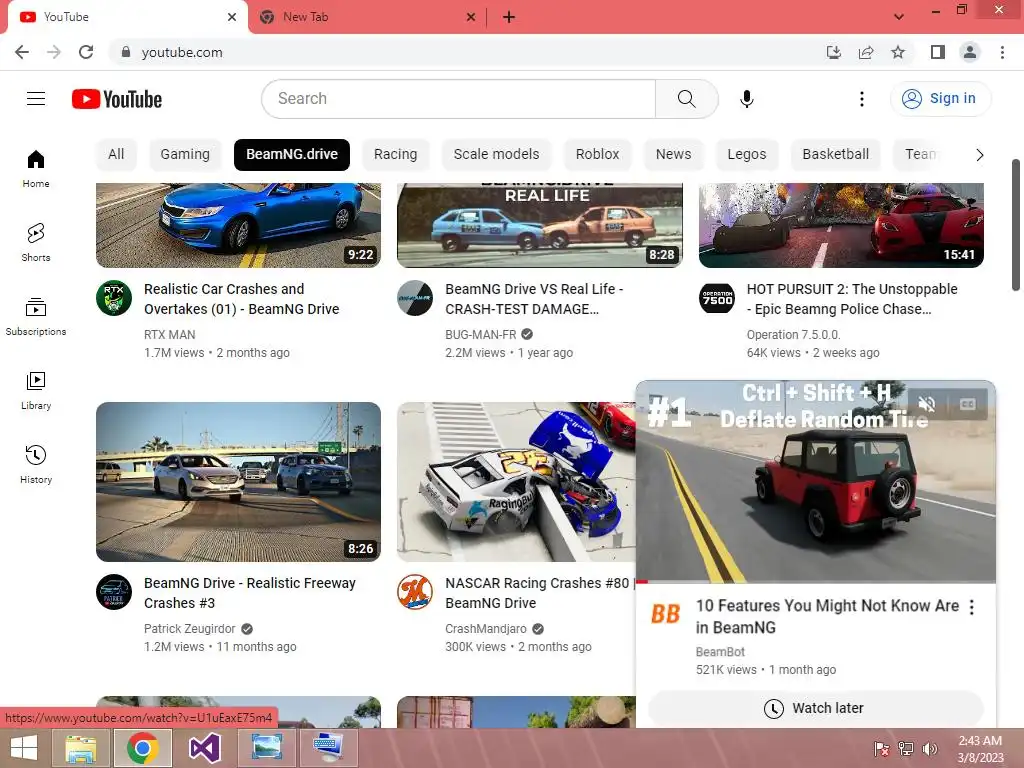This screenshot has height=768, width=1024.
Task: Click browser forward arrow
Action: click(54, 52)
